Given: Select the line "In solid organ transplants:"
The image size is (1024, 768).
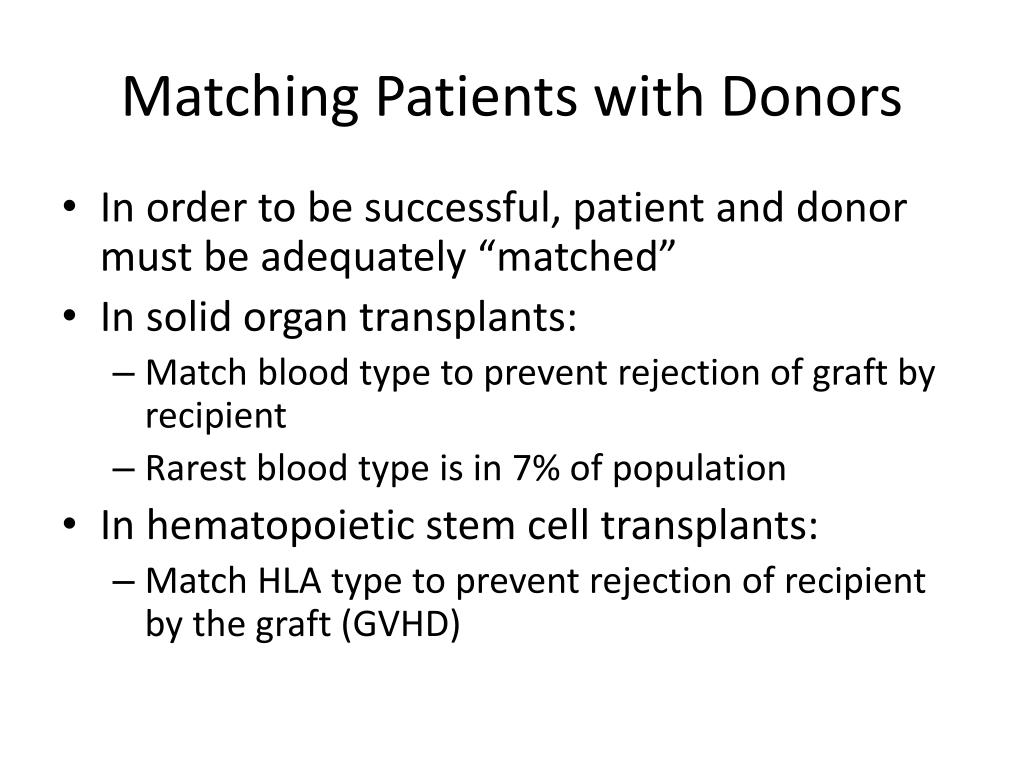Looking at the screenshot, I should pyautogui.click(x=338, y=318).
